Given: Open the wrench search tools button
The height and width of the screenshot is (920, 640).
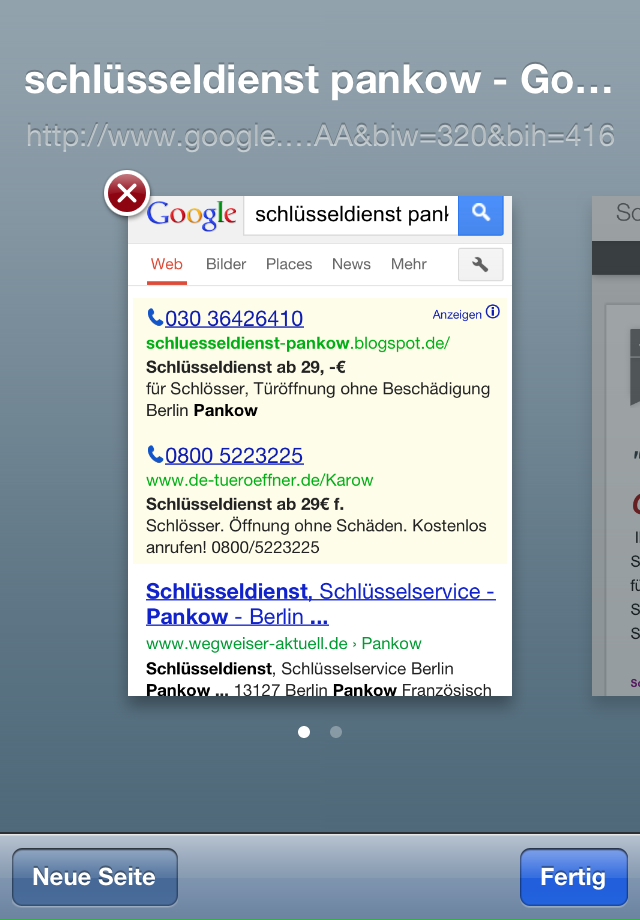Looking at the screenshot, I should click(x=480, y=265).
